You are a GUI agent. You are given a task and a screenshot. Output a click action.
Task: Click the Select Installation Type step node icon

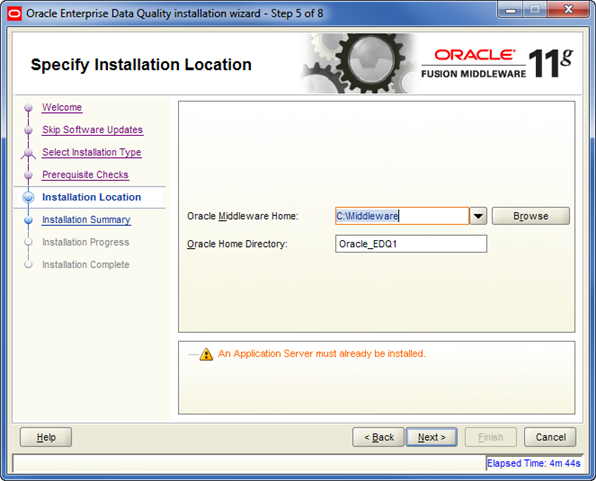[x=28, y=153]
